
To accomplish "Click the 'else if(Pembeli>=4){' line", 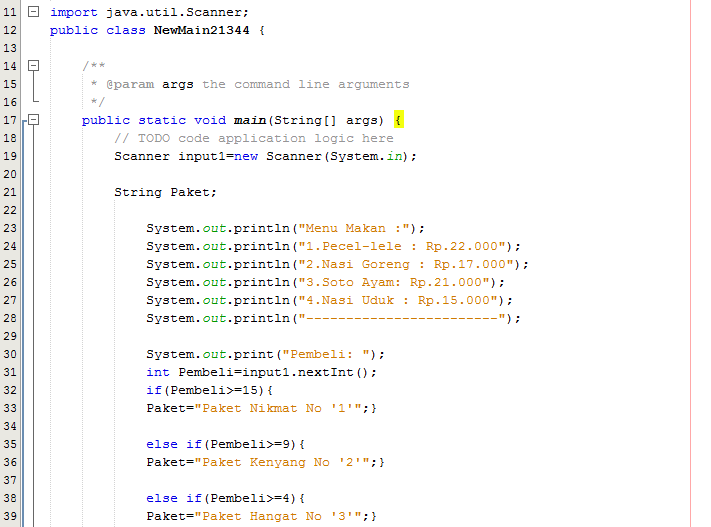I will click(x=225, y=498).
